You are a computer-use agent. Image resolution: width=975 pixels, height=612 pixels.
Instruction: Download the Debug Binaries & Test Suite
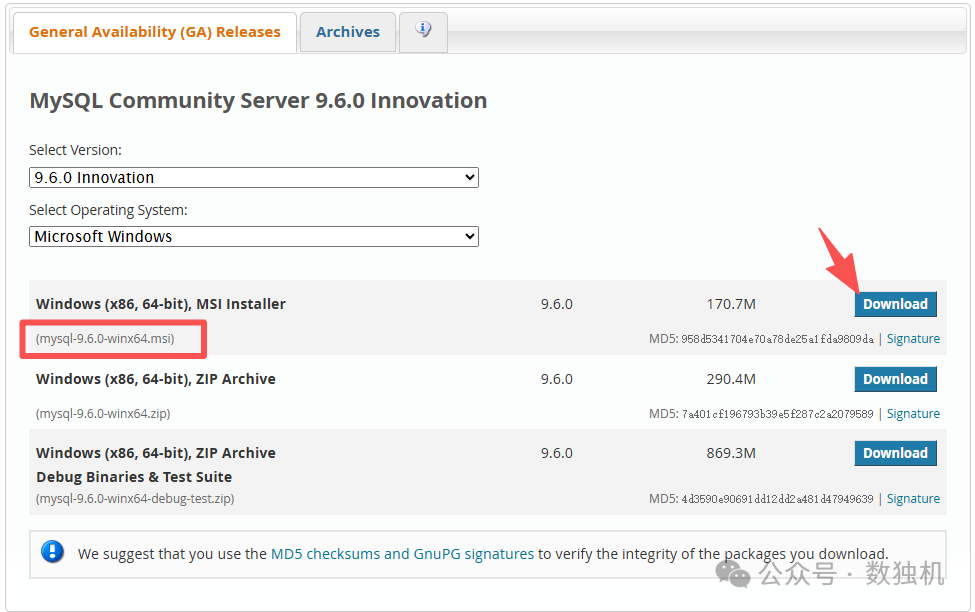[895, 453]
